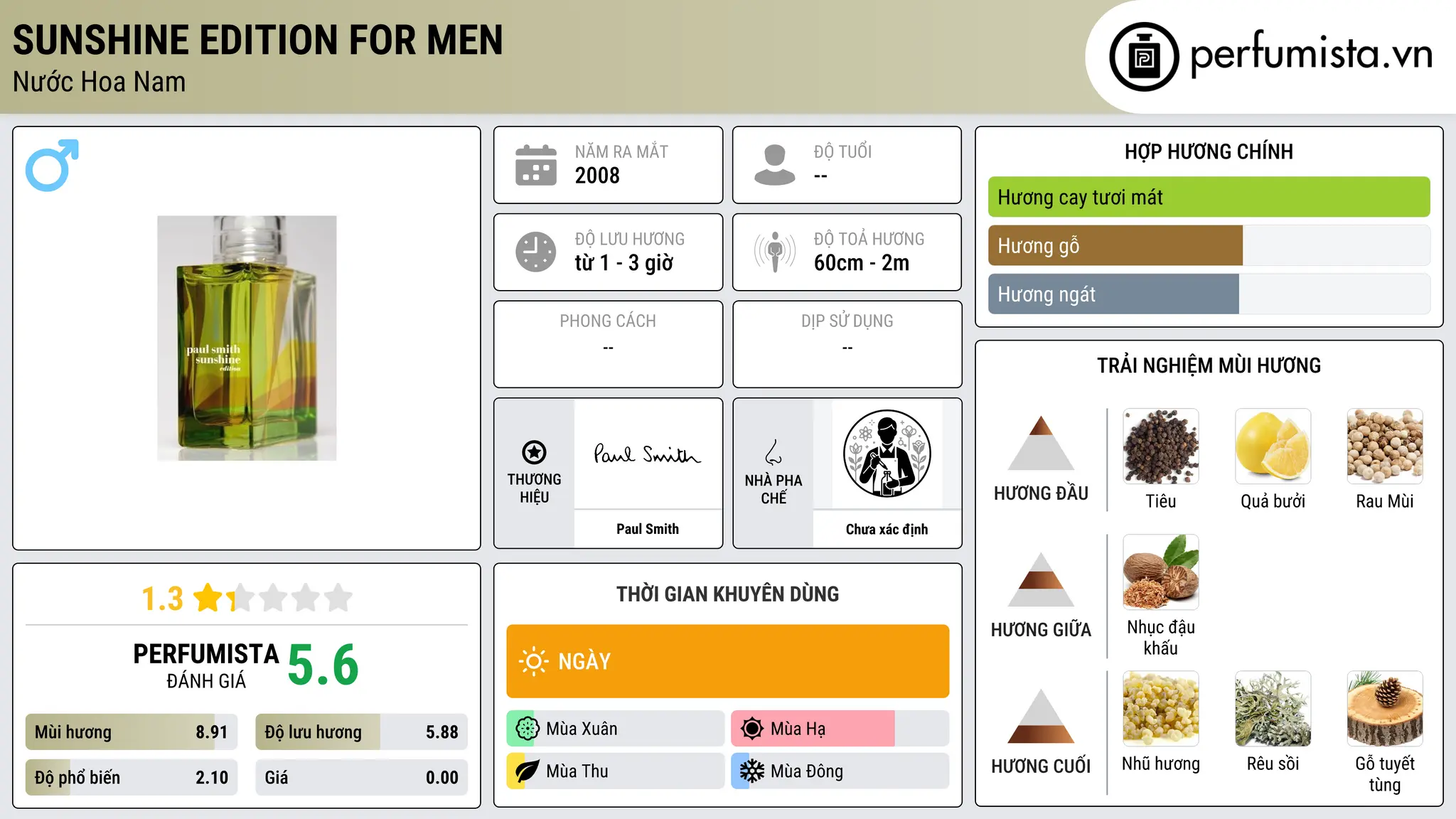Screen dimensions: 1456x819
Task: Open the Rêu sồi oakmoss image
Action: click(x=1273, y=709)
